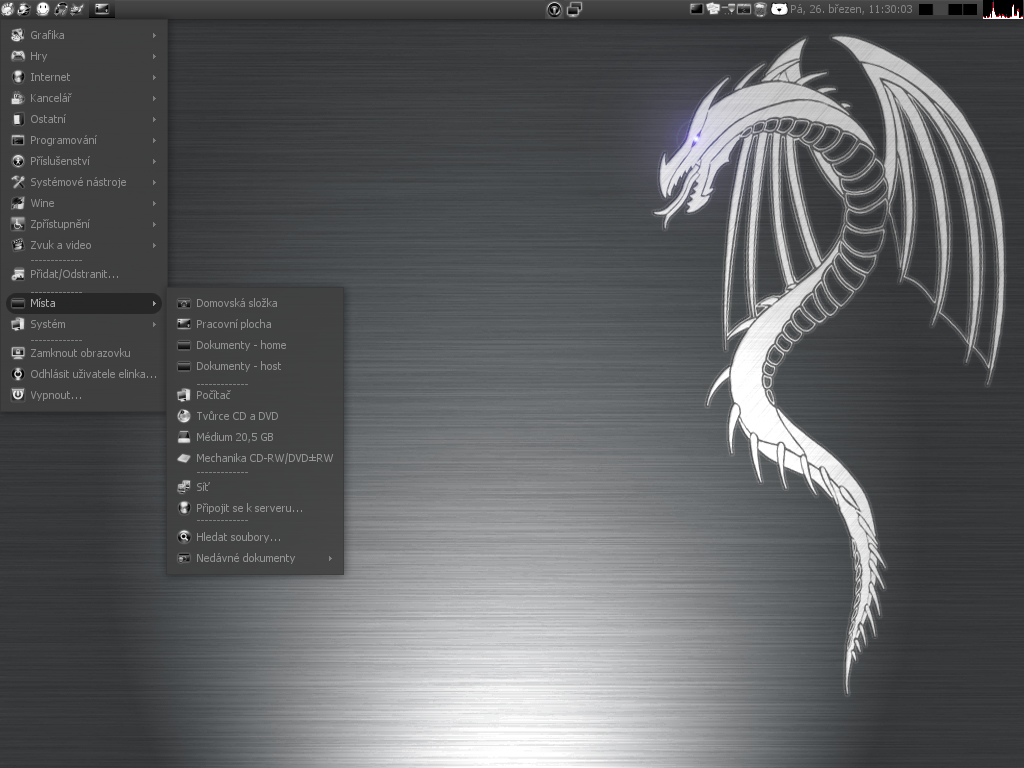Image resolution: width=1024 pixels, height=768 pixels.
Task: Open the Dokumenty - home bookmark
Action: click(x=255, y=345)
